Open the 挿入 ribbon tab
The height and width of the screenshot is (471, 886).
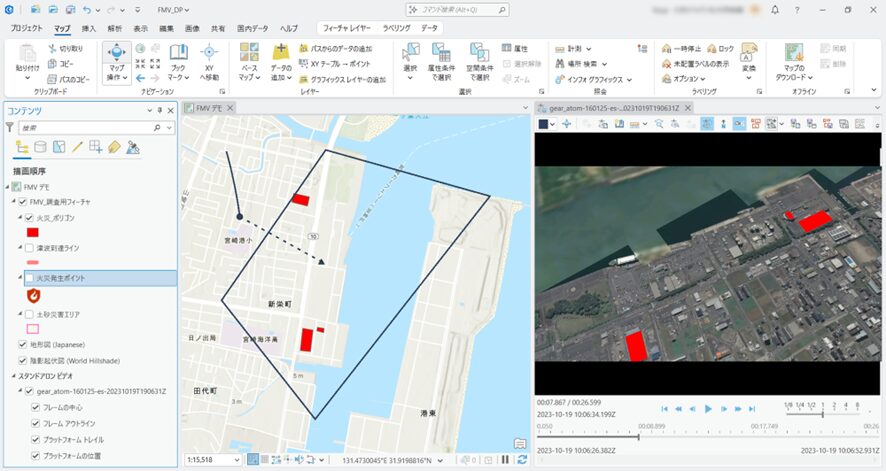tap(89, 29)
